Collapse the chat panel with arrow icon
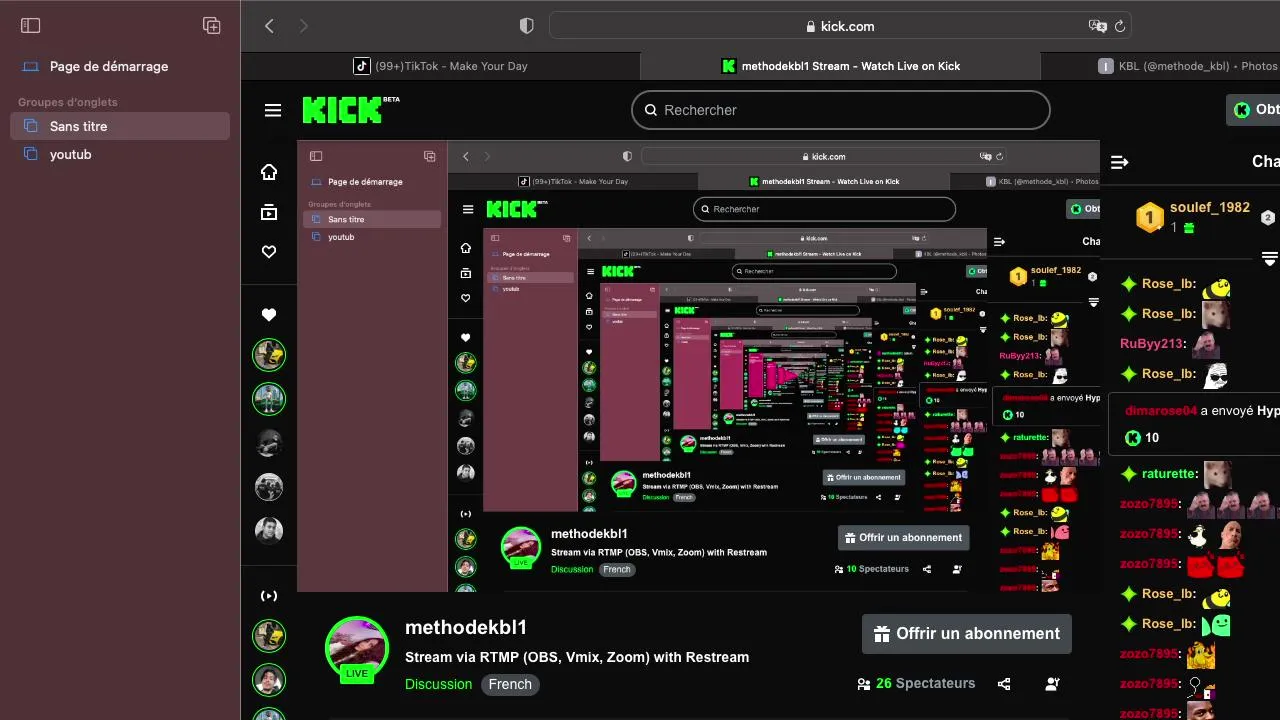1280x720 pixels. [1120, 162]
